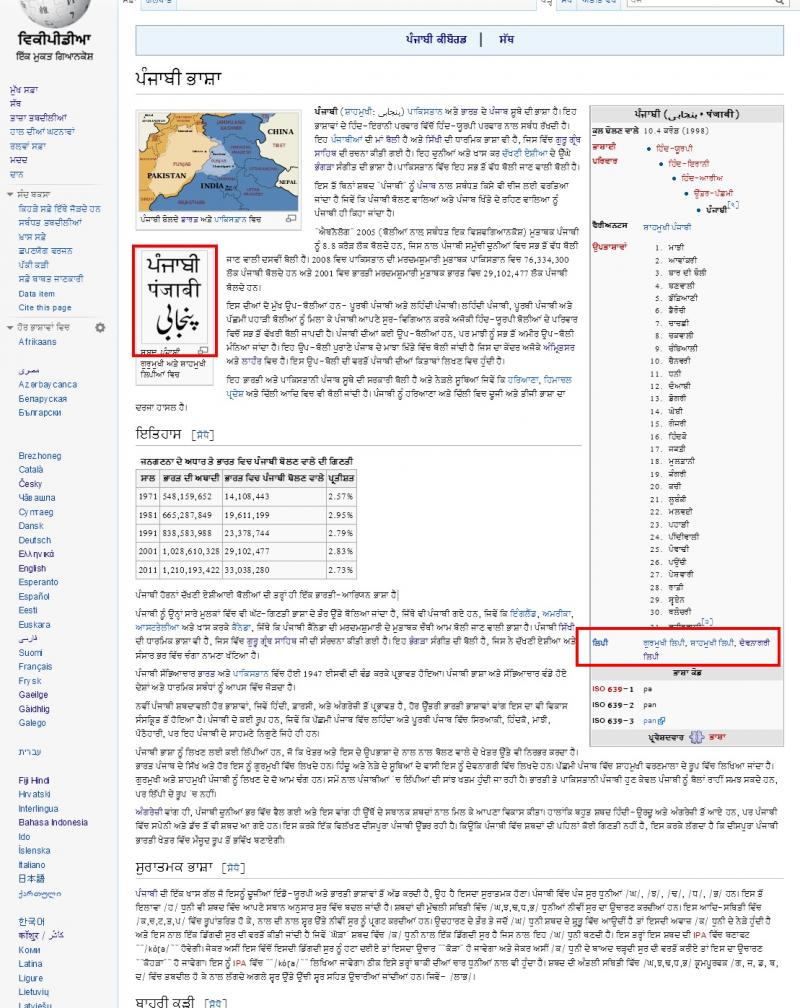Edit the ਸੁਰਾਤਮਕ ਭਾਸ਼ਾ section
Image resolution: width=800 pixels, height=1008 pixels.
[233, 868]
